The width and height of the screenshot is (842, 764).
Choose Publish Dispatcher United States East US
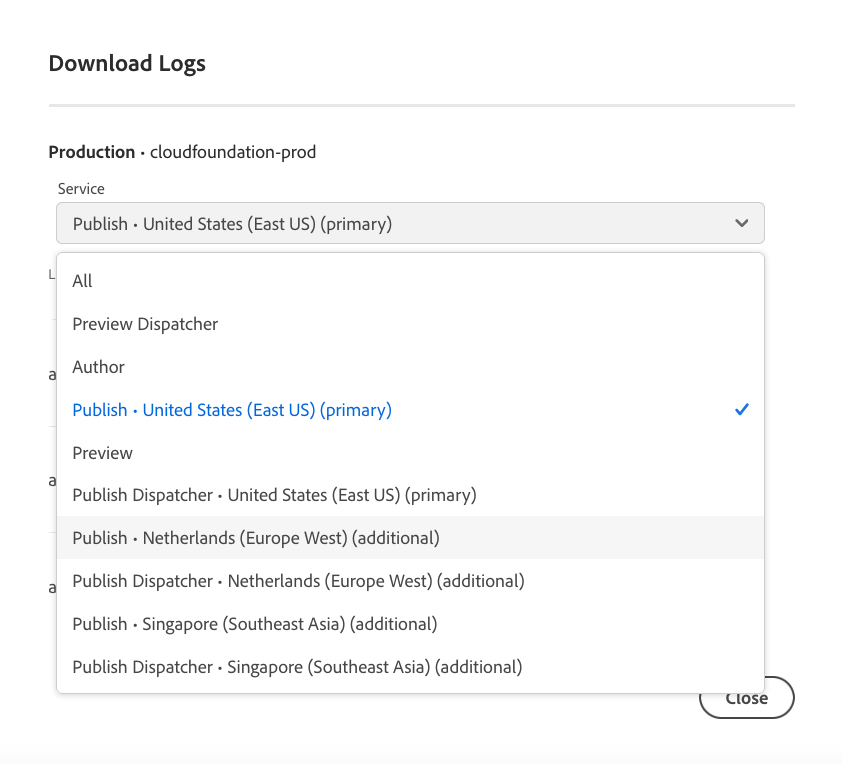point(274,495)
